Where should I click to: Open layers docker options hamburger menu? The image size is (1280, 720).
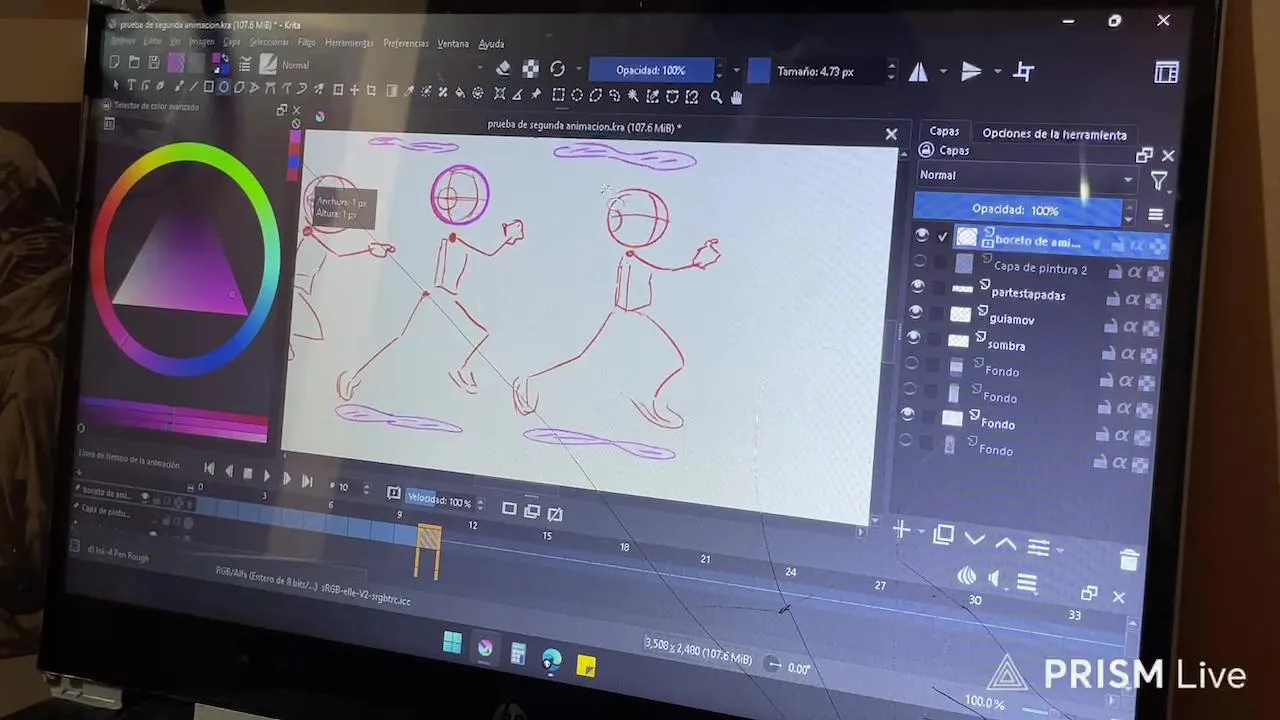(1156, 215)
